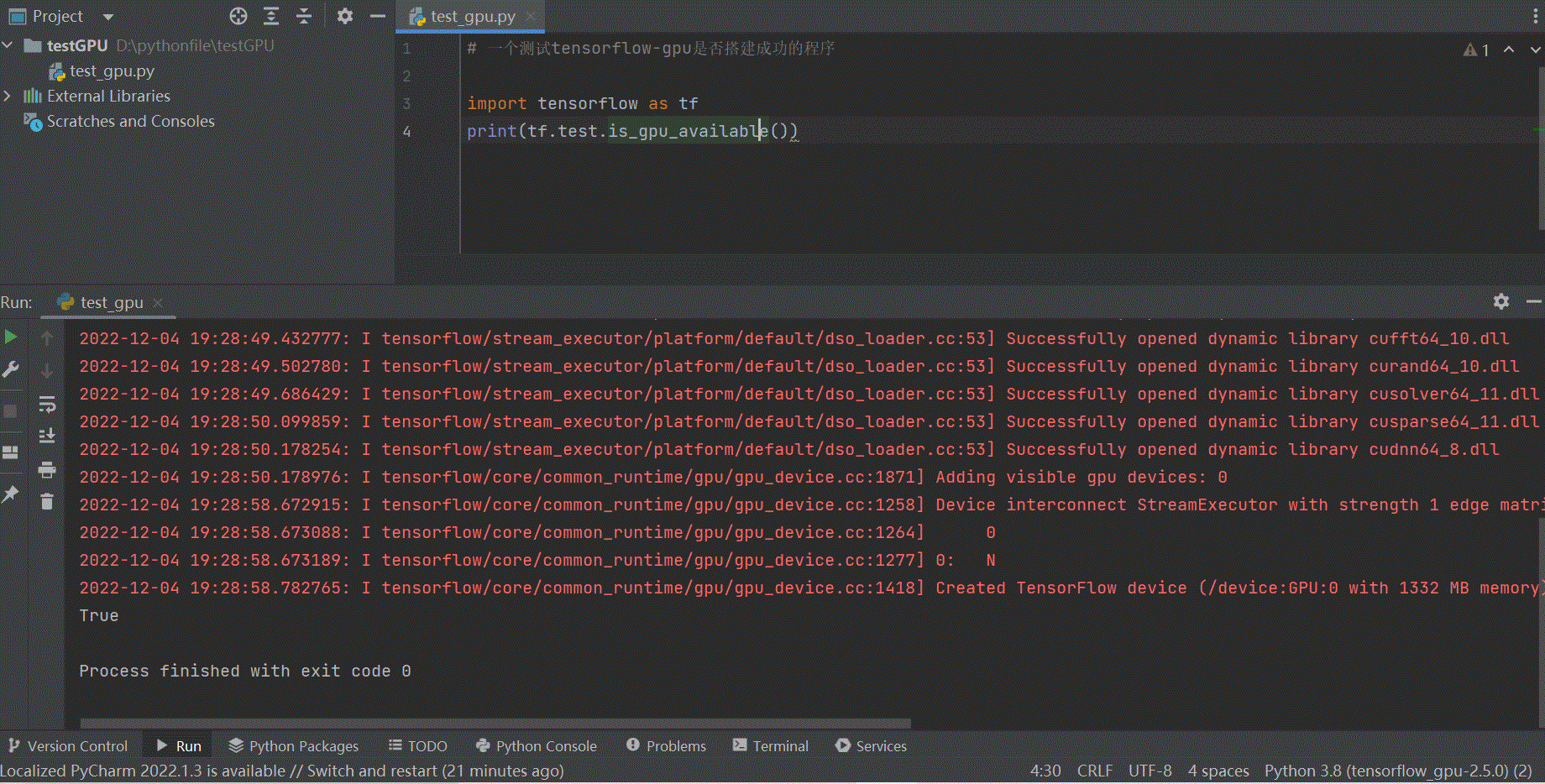Screen dimensions: 1545x784
Task: Collapse the testGPU project folder
Action: click(x=8, y=45)
